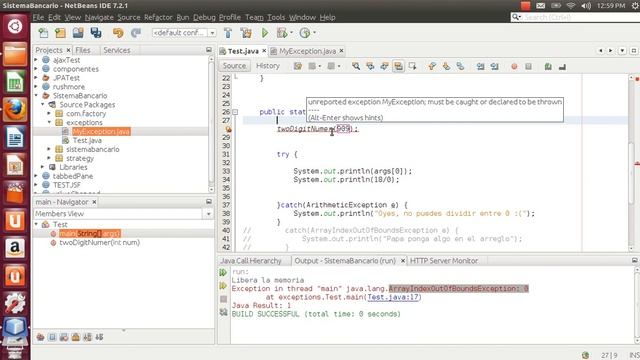Select the Output - SistemaBancario (run) tab
Viewport: 640px width, 360px height.
point(345,260)
